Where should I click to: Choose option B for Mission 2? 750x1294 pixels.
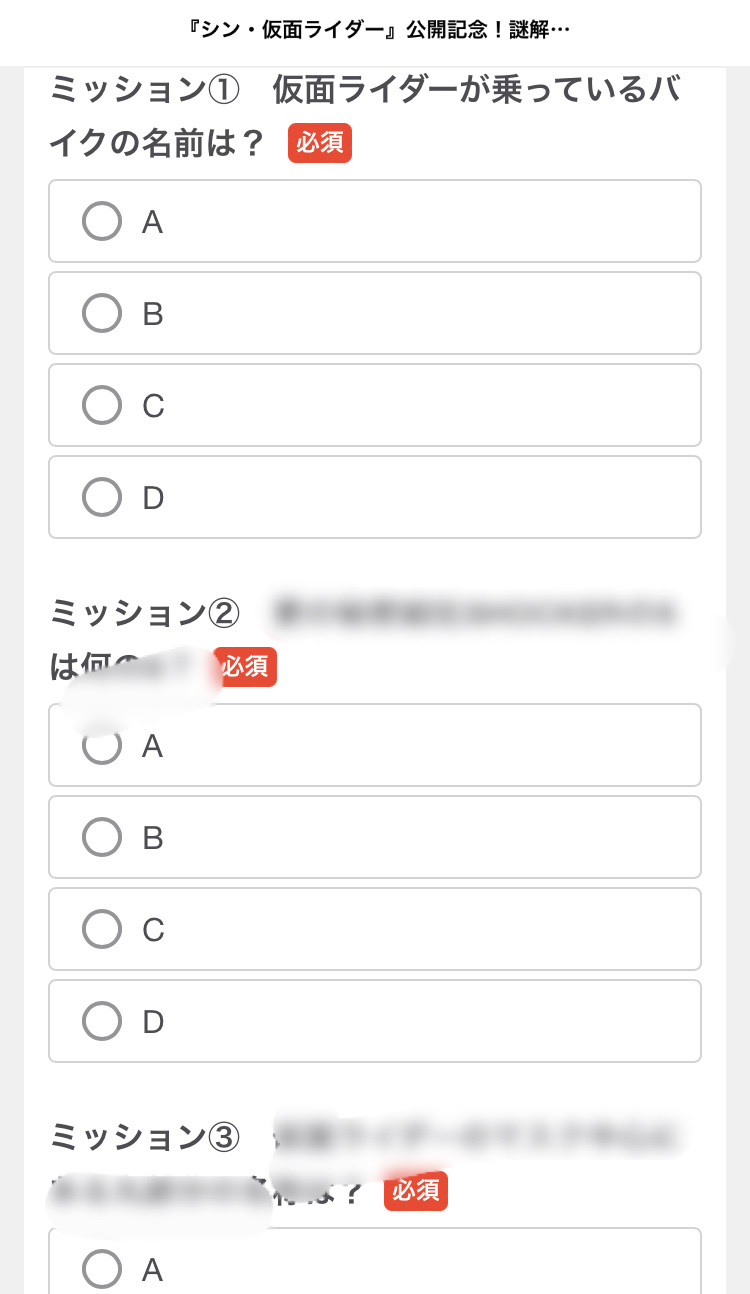[x=102, y=837]
